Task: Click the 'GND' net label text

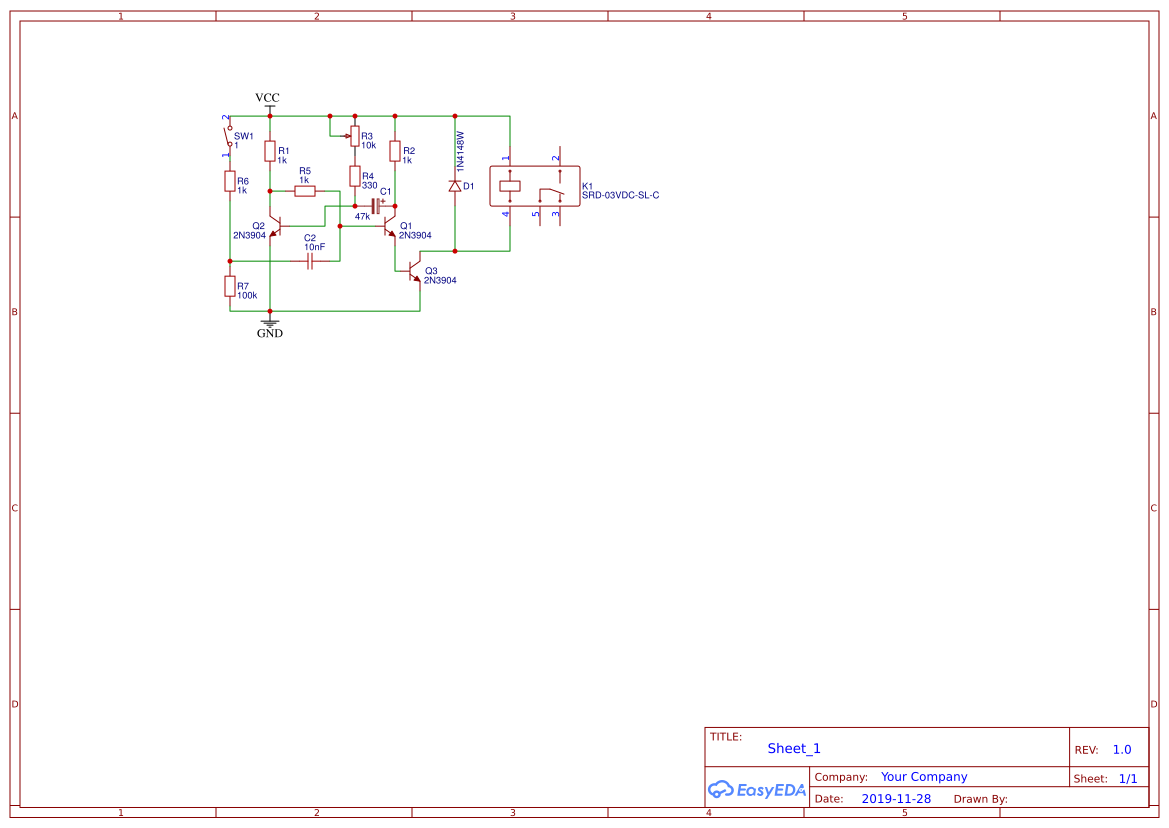Action: tap(270, 333)
